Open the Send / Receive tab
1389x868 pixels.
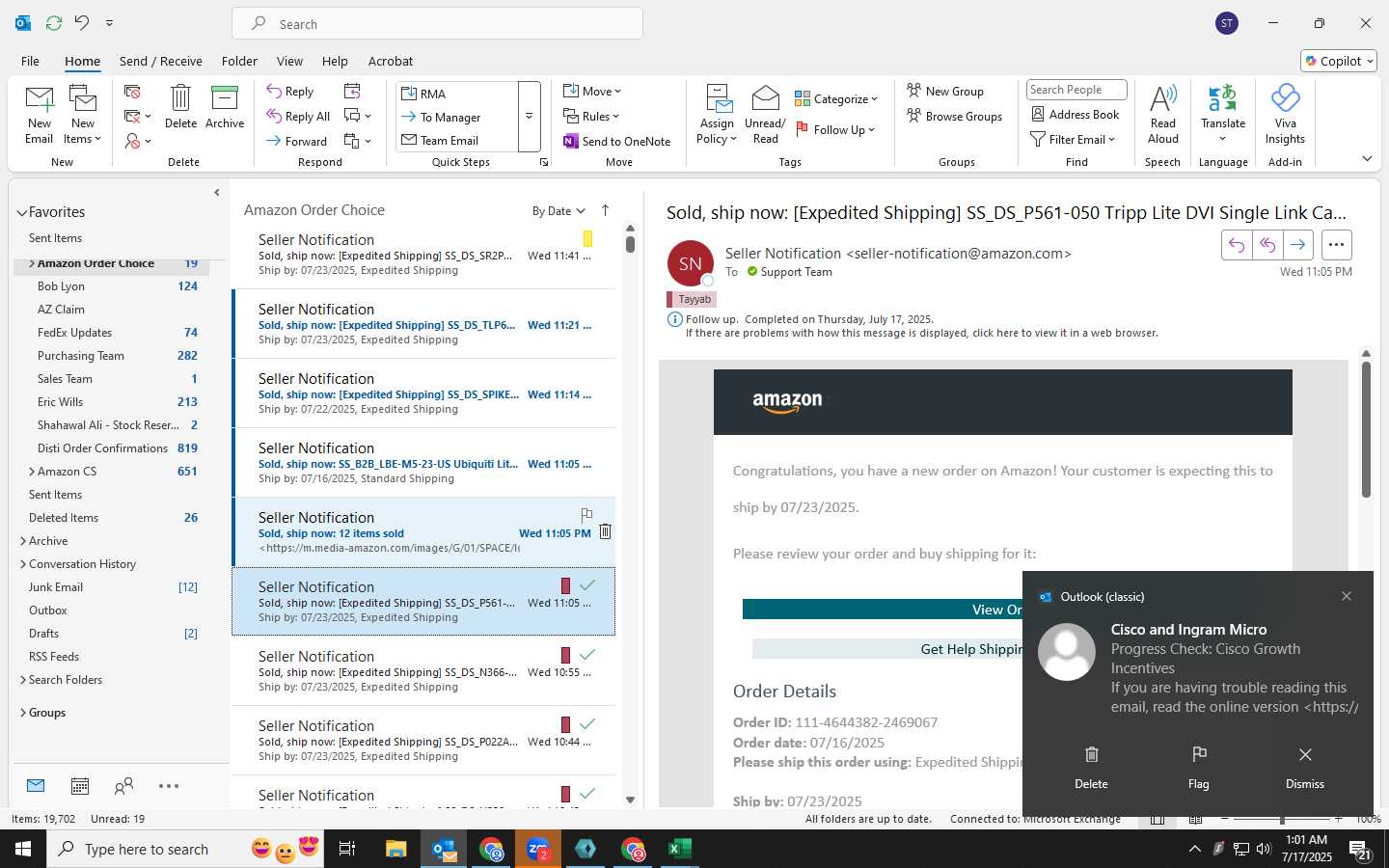click(x=161, y=61)
